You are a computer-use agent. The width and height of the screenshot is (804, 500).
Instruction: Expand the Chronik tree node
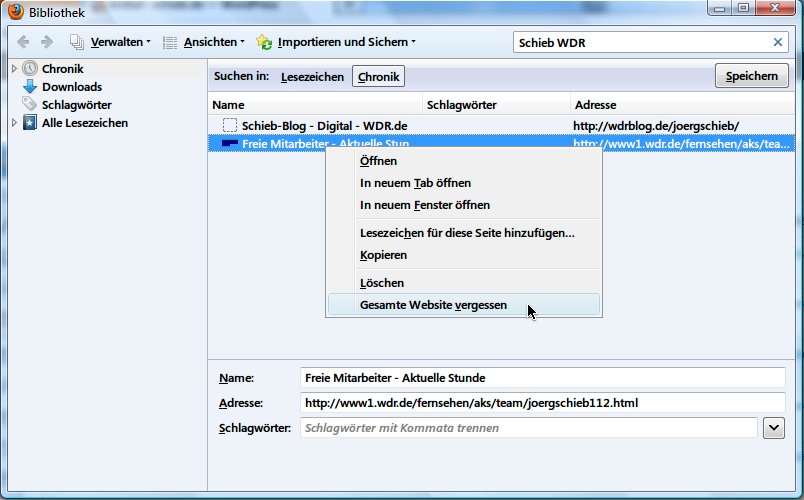tap(14, 68)
